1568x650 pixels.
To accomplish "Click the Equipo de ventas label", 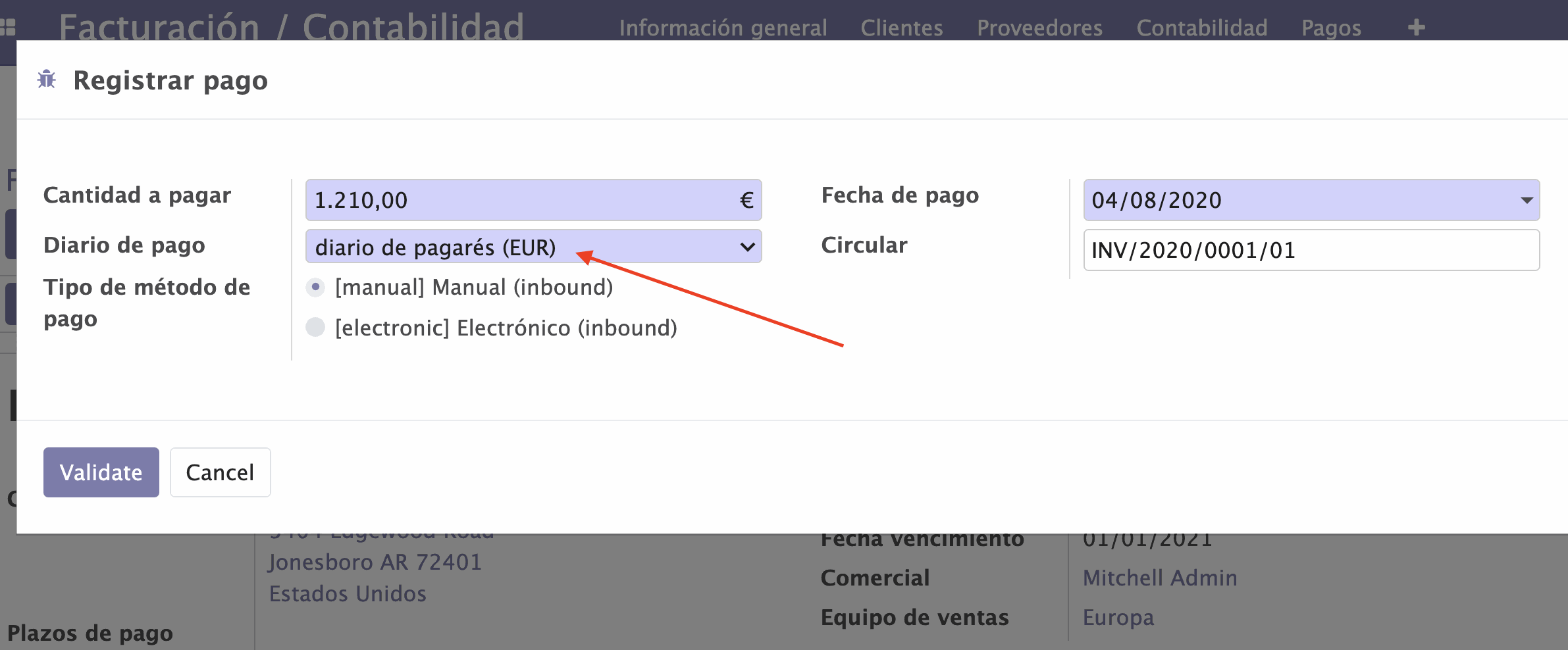I will click(x=914, y=617).
